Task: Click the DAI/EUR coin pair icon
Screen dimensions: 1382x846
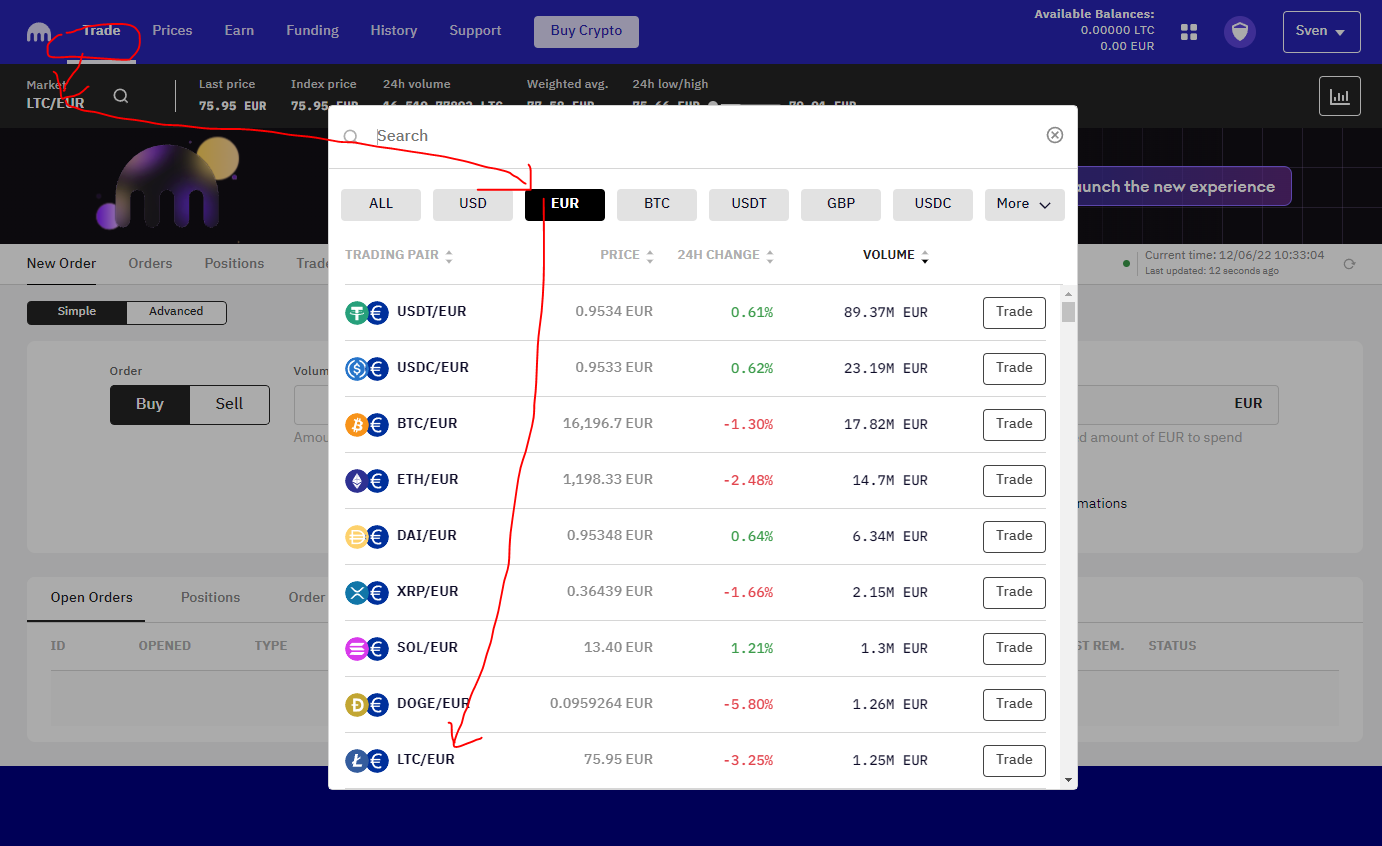Action: 367,537
